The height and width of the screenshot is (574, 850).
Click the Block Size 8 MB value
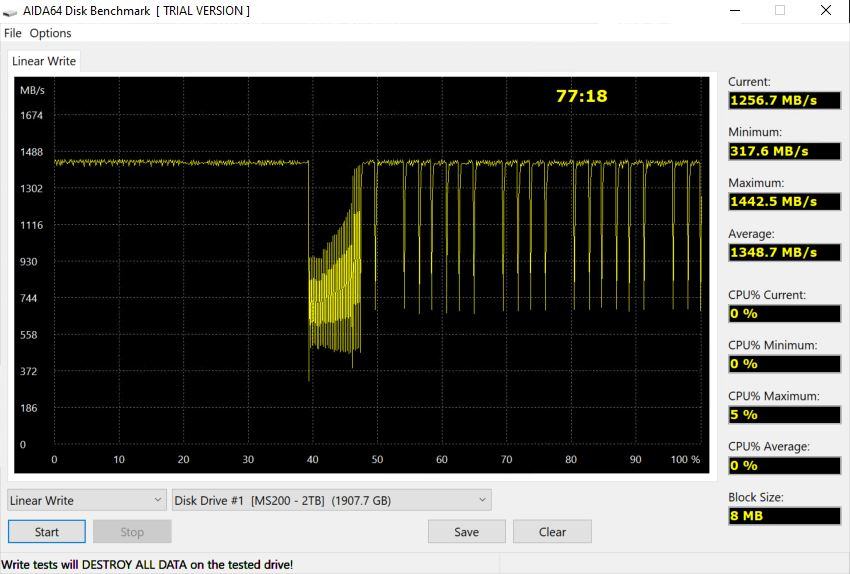pyautogui.click(x=784, y=515)
